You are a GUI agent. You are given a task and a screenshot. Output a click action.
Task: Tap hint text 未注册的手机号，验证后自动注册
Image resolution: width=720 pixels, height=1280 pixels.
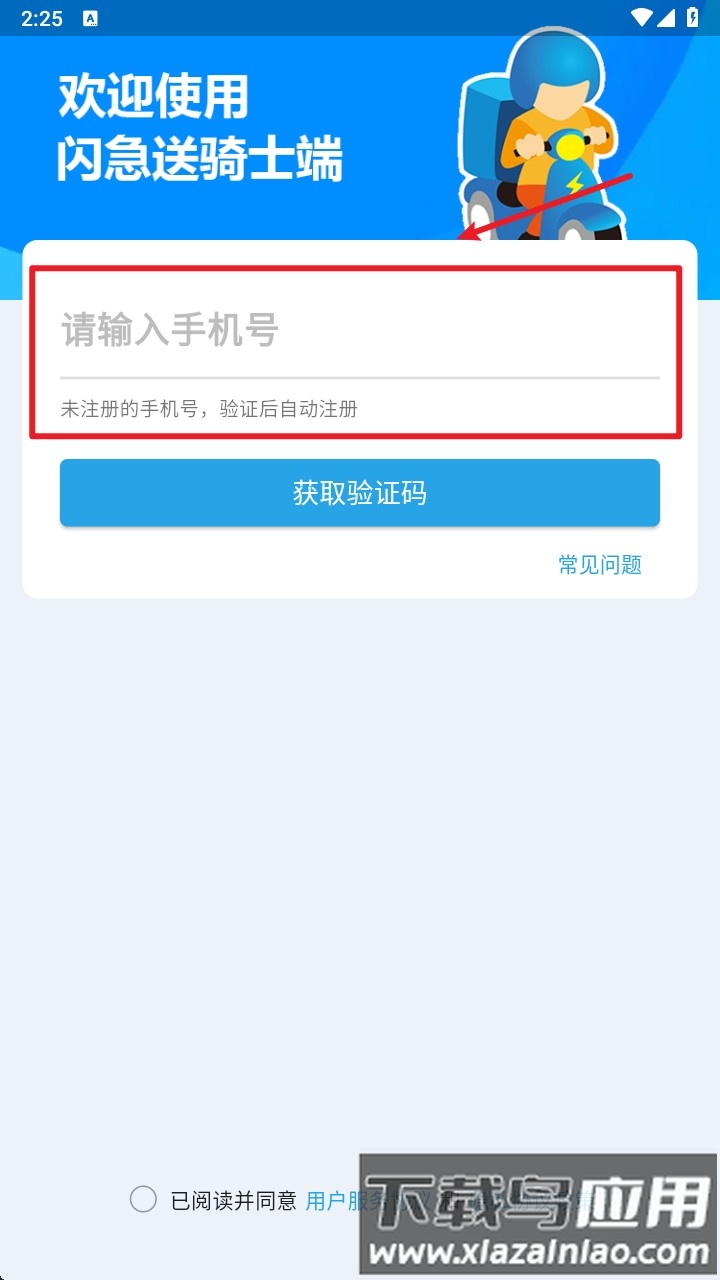point(209,408)
